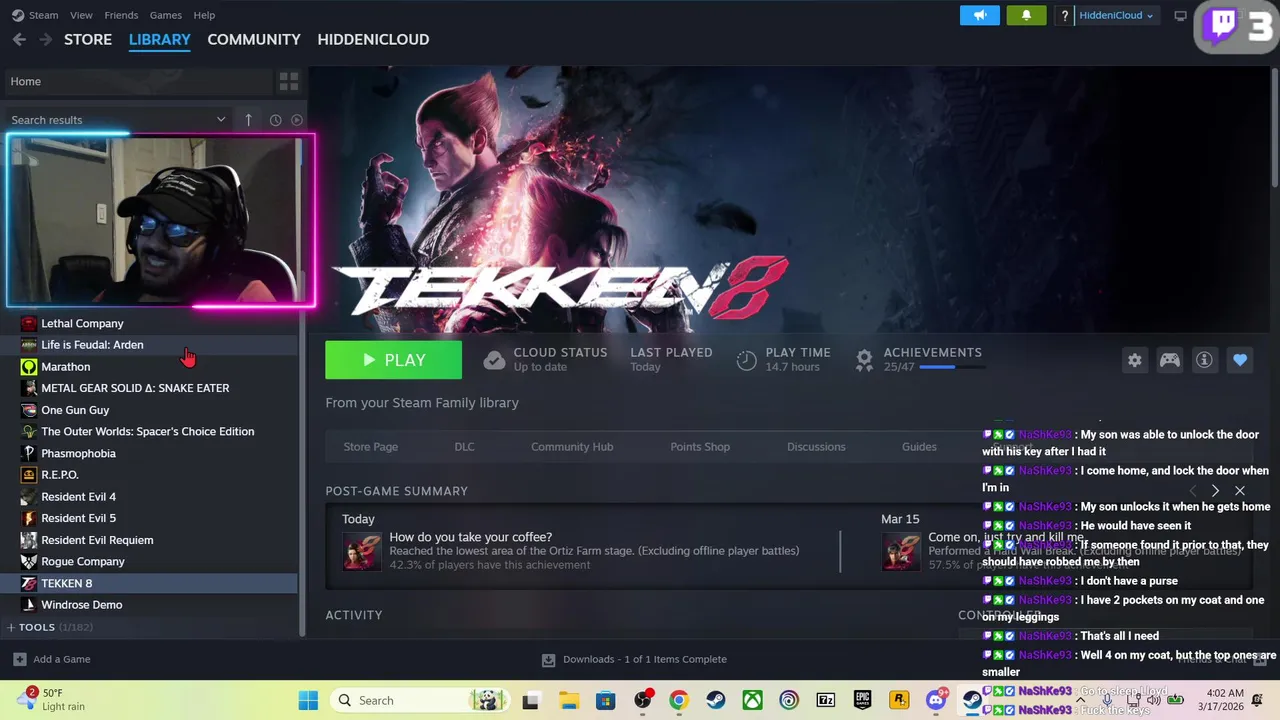Open the Xbox app from taskbar
The image size is (1280, 720).
click(752, 700)
